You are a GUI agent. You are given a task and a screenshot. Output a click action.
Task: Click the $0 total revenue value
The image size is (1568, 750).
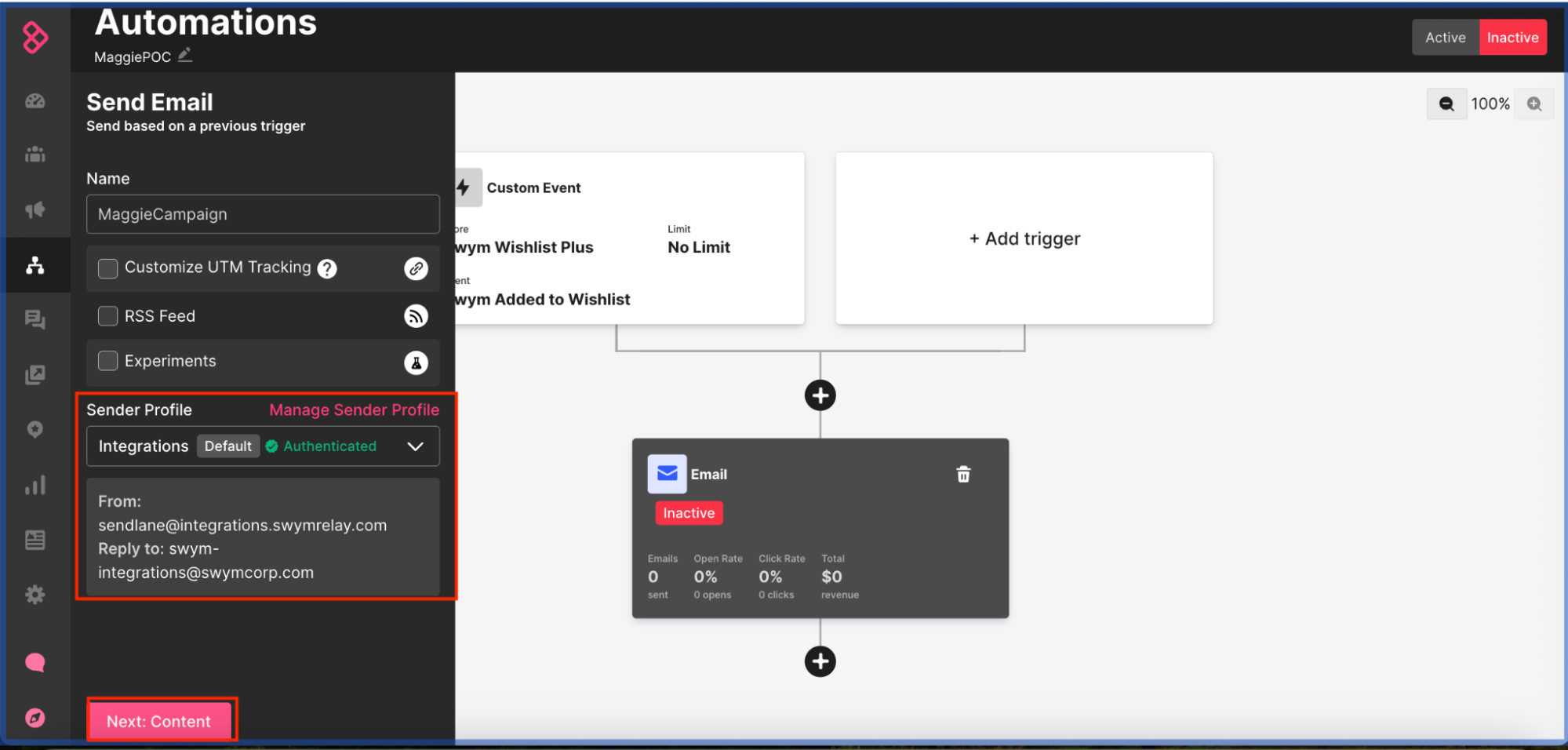(831, 577)
